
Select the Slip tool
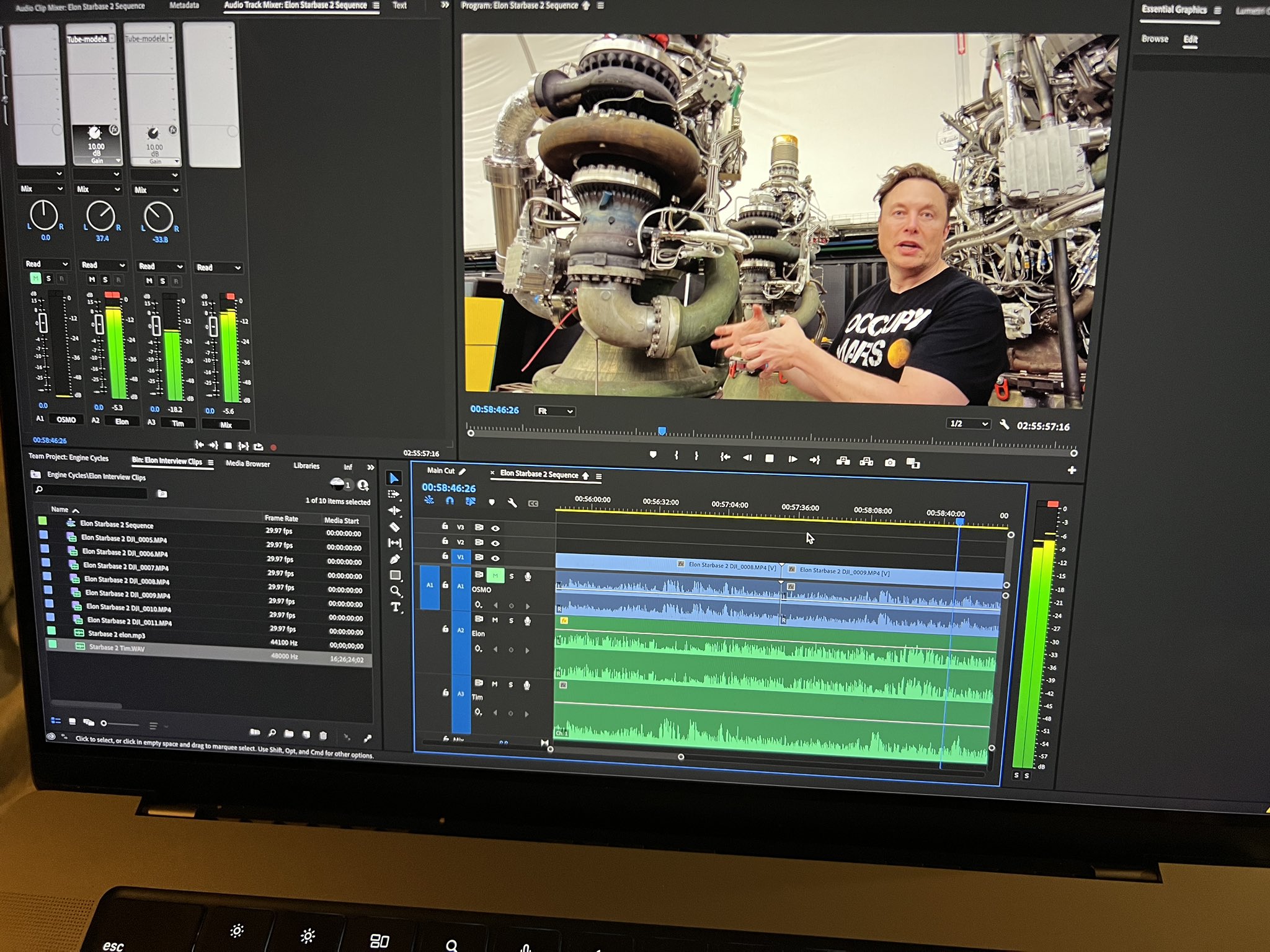point(395,543)
